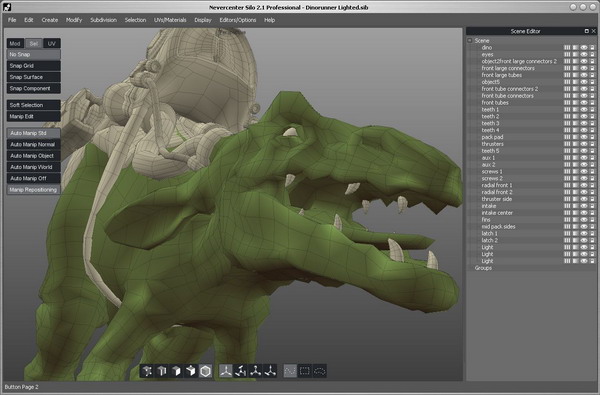Enable Soft Selection button
This screenshot has width=600, height=395.
click(x=34, y=105)
